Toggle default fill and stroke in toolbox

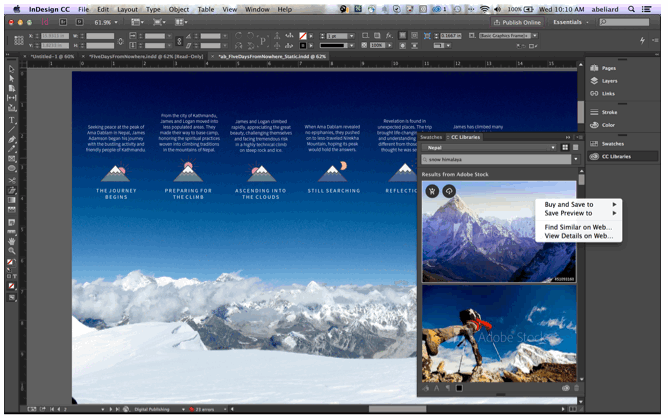pos(9,270)
